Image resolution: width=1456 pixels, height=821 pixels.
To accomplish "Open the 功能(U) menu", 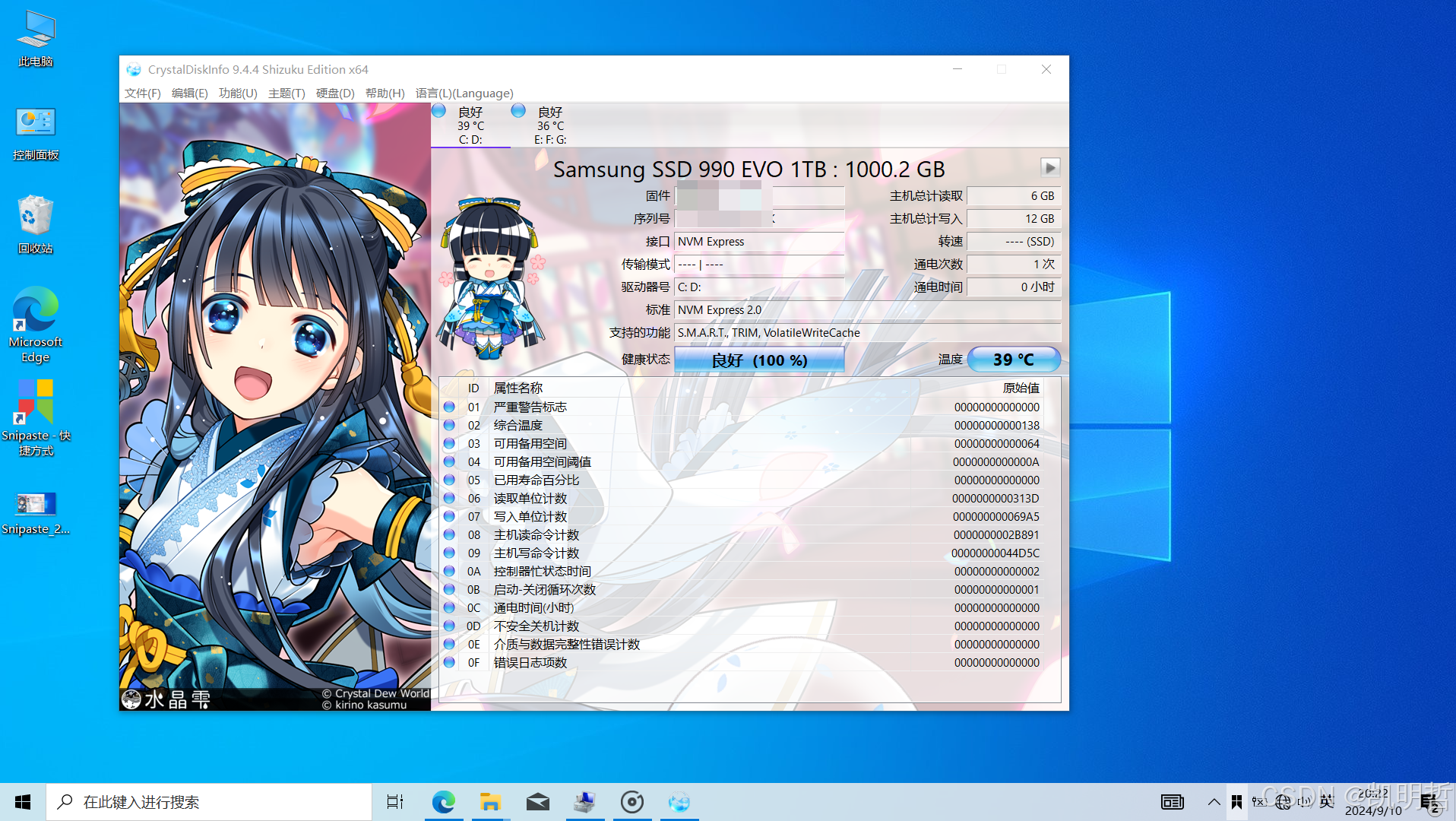I will [238, 93].
